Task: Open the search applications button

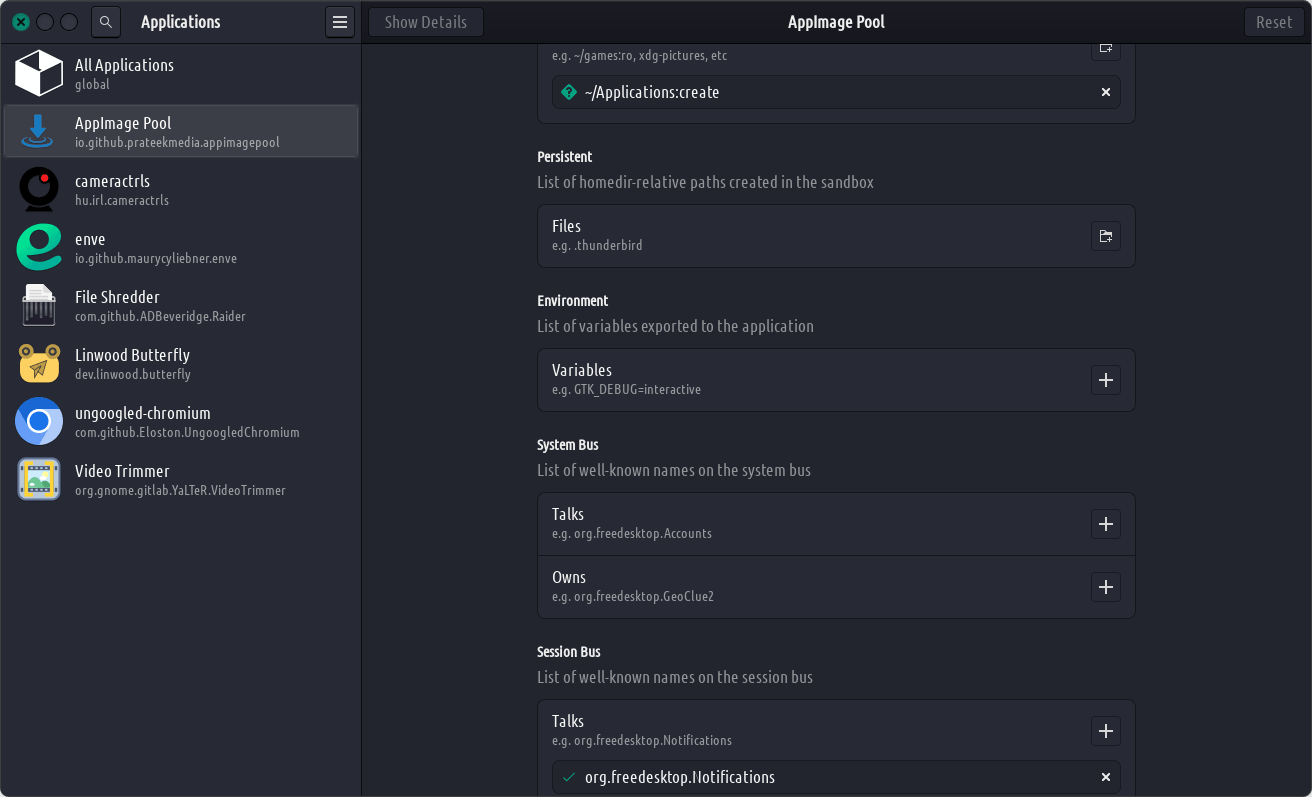Action: pos(106,22)
